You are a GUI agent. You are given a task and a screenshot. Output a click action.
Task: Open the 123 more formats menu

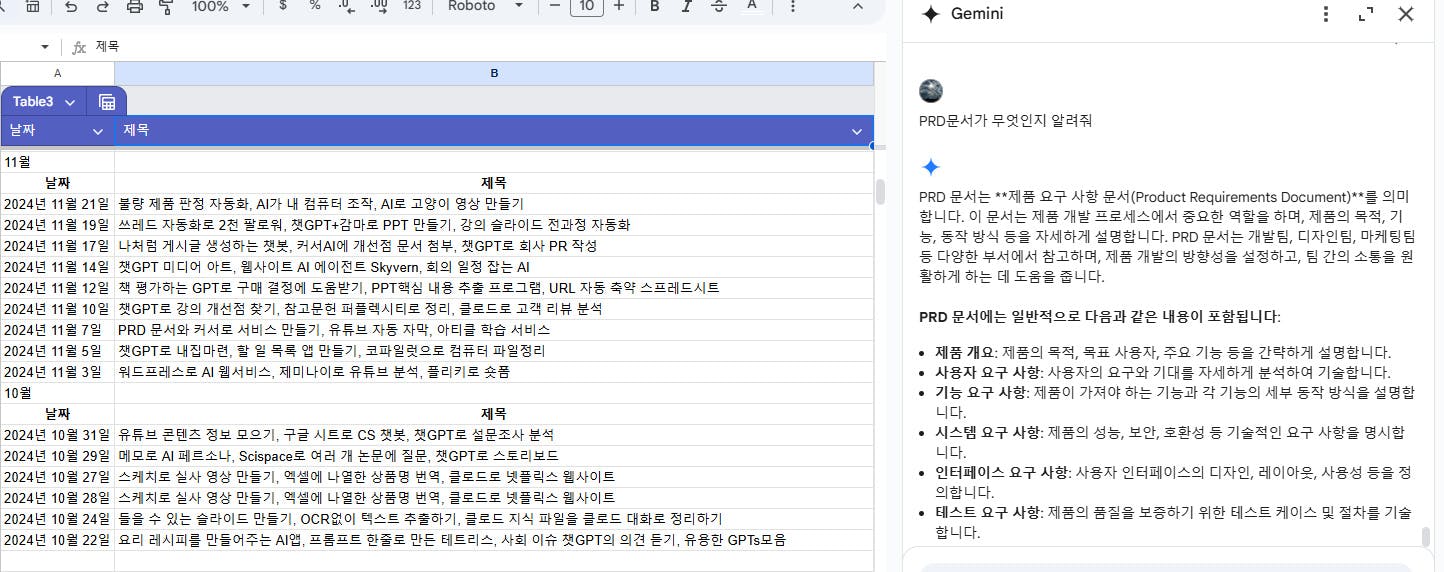pyautogui.click(x=411, y=6)
